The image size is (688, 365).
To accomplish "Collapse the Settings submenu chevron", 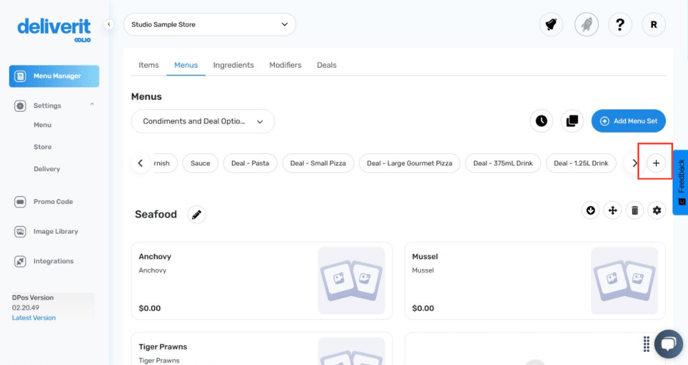I will pos(92,104).
